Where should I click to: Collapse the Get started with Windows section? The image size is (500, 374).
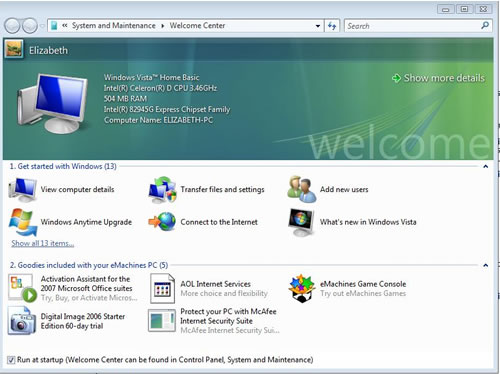[x=486, y=166]
